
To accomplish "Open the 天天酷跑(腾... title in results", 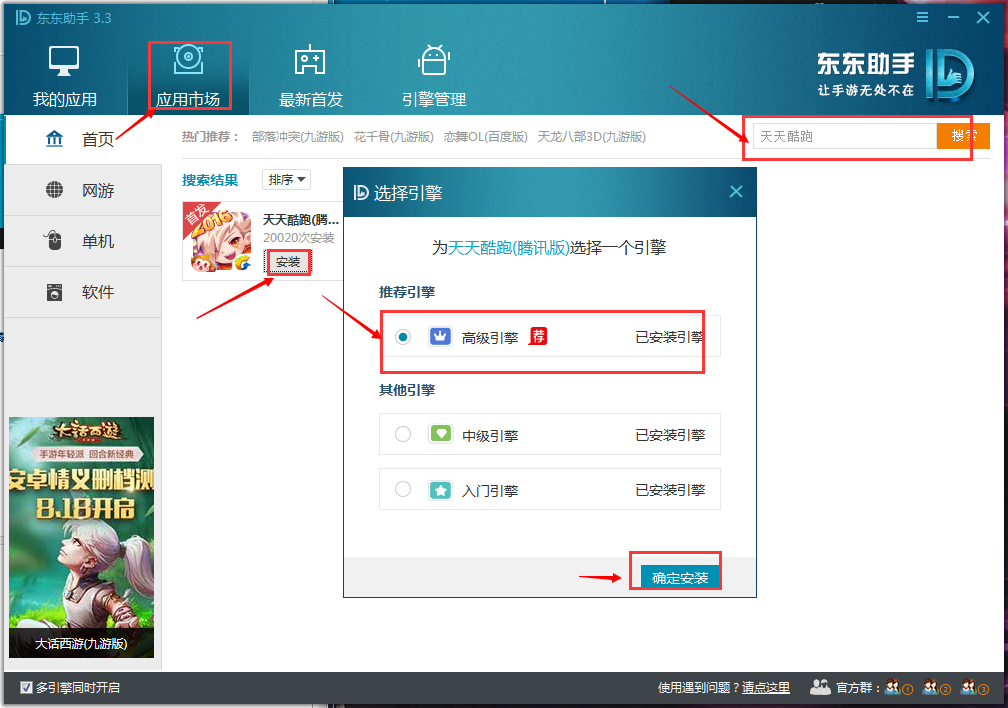I will [x=301, y=219].
